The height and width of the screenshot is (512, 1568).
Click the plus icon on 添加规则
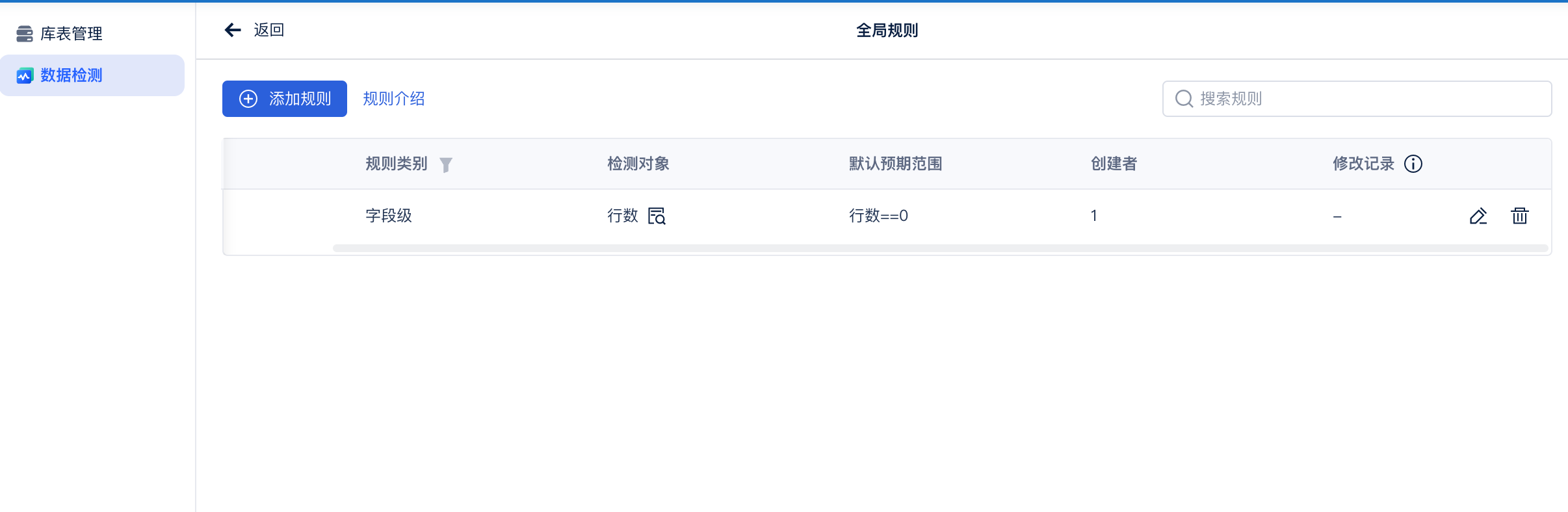[x=248, y=99]
